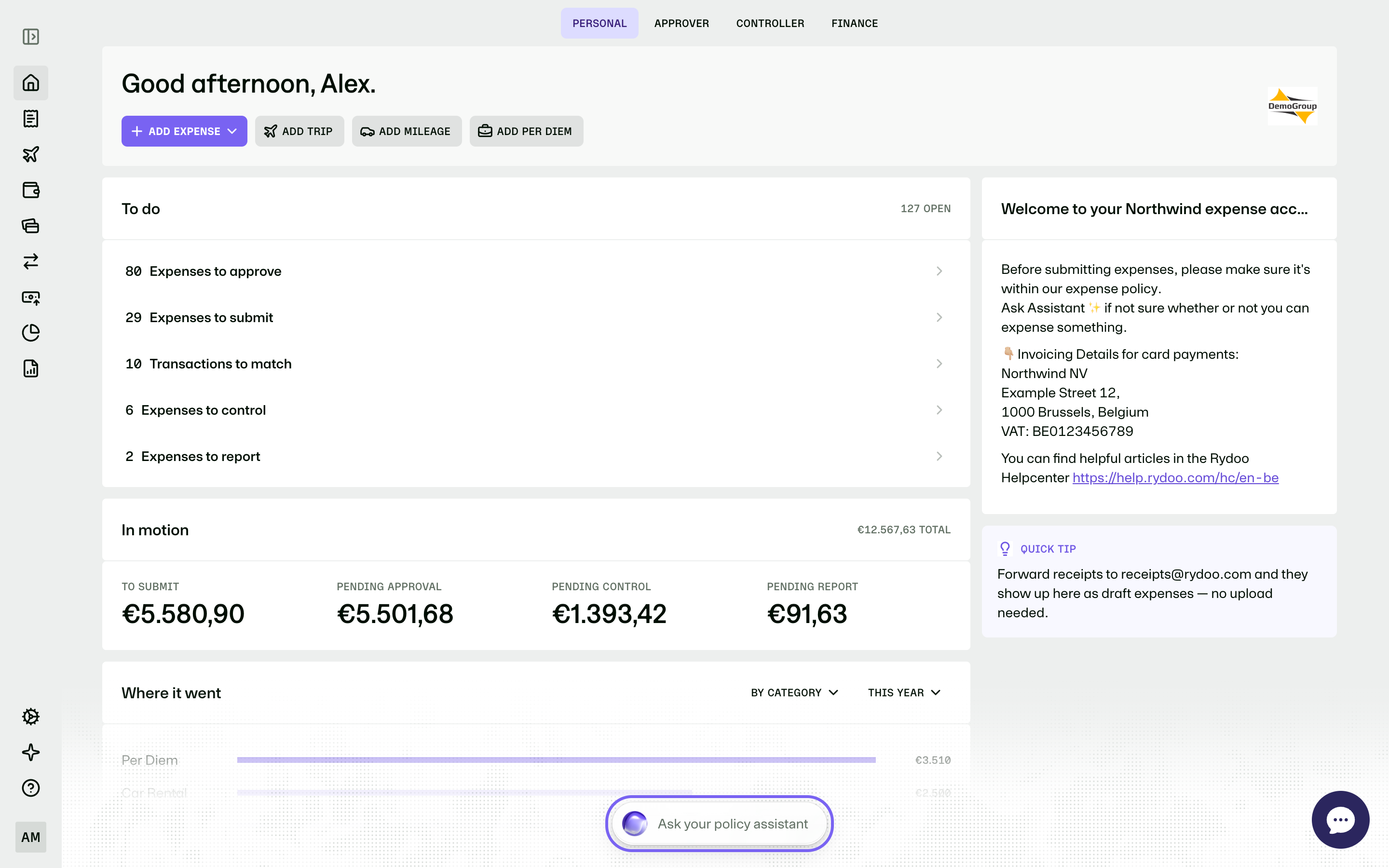This screenshot has width=1389, height=868.
Task: Open the 6 Expenses to control row
Action: click(x=536, y=410)
